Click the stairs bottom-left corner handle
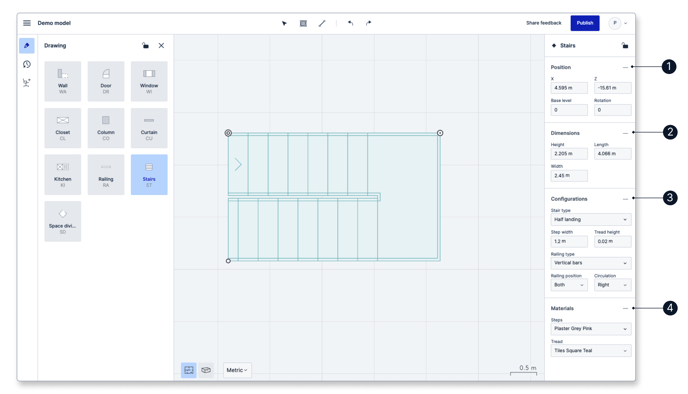 pyautogui.click(x=228, y=261)
